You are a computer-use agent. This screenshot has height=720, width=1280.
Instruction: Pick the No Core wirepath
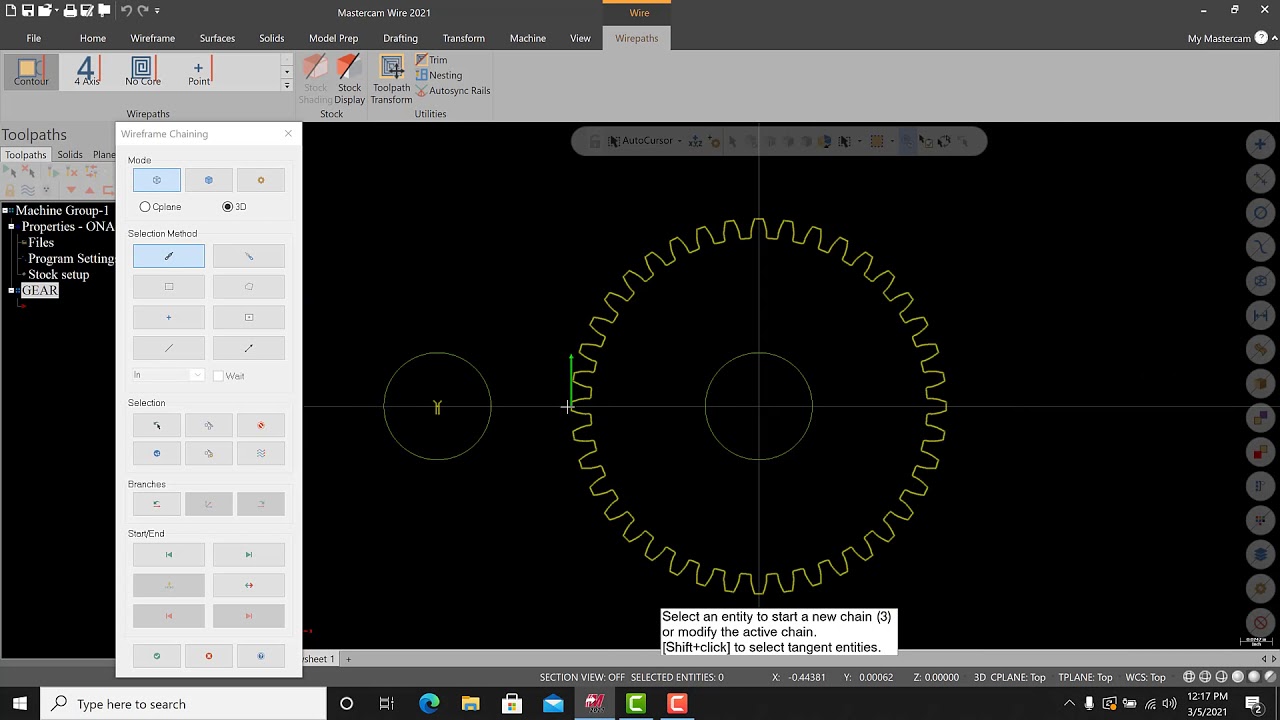tap(143, 71)
